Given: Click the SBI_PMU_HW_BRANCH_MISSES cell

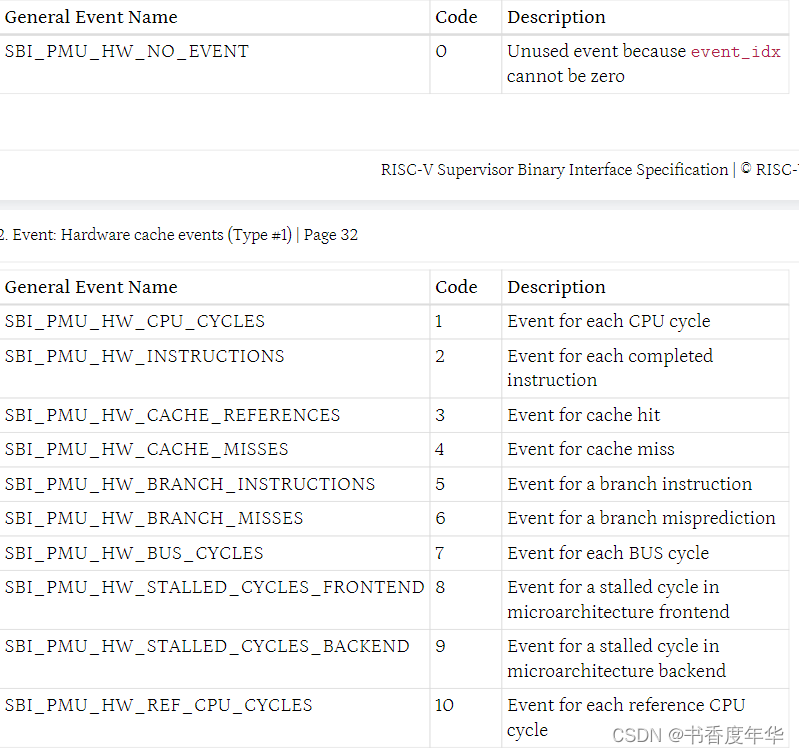Looking at the screenshot, I should pyautogui.click(x=154, y=519).
